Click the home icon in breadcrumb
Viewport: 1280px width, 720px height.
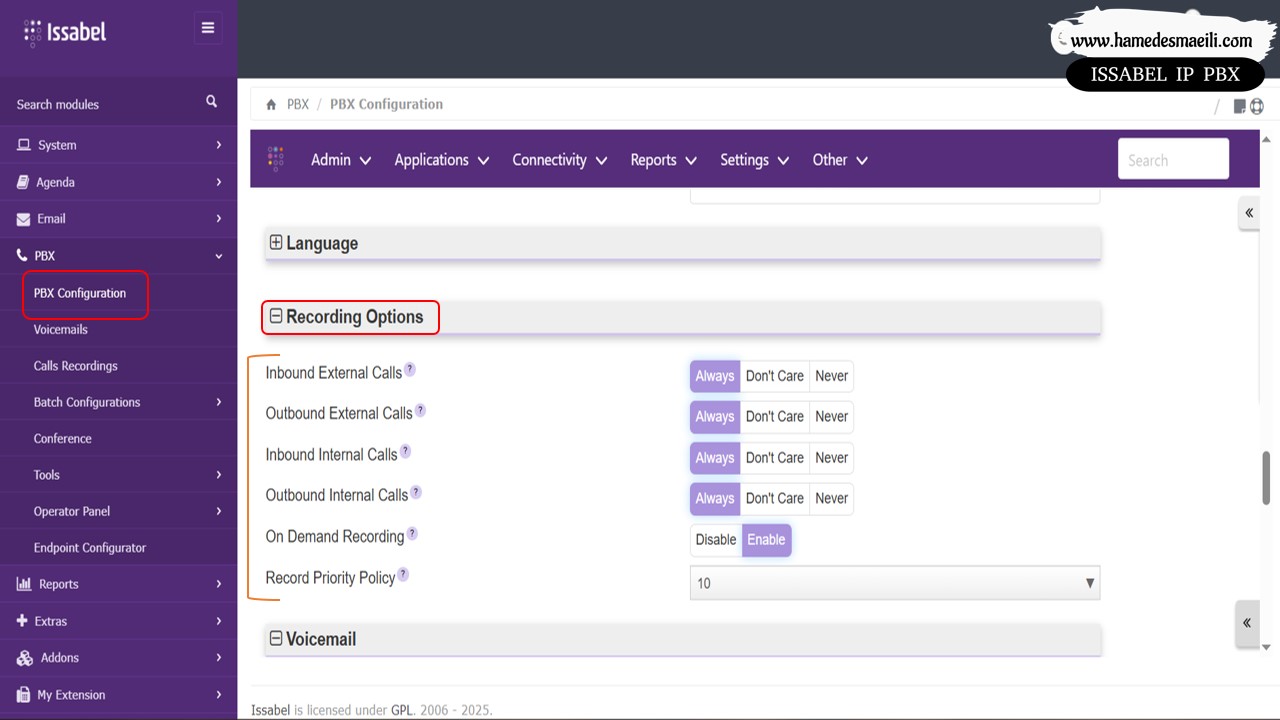(271, 104)
